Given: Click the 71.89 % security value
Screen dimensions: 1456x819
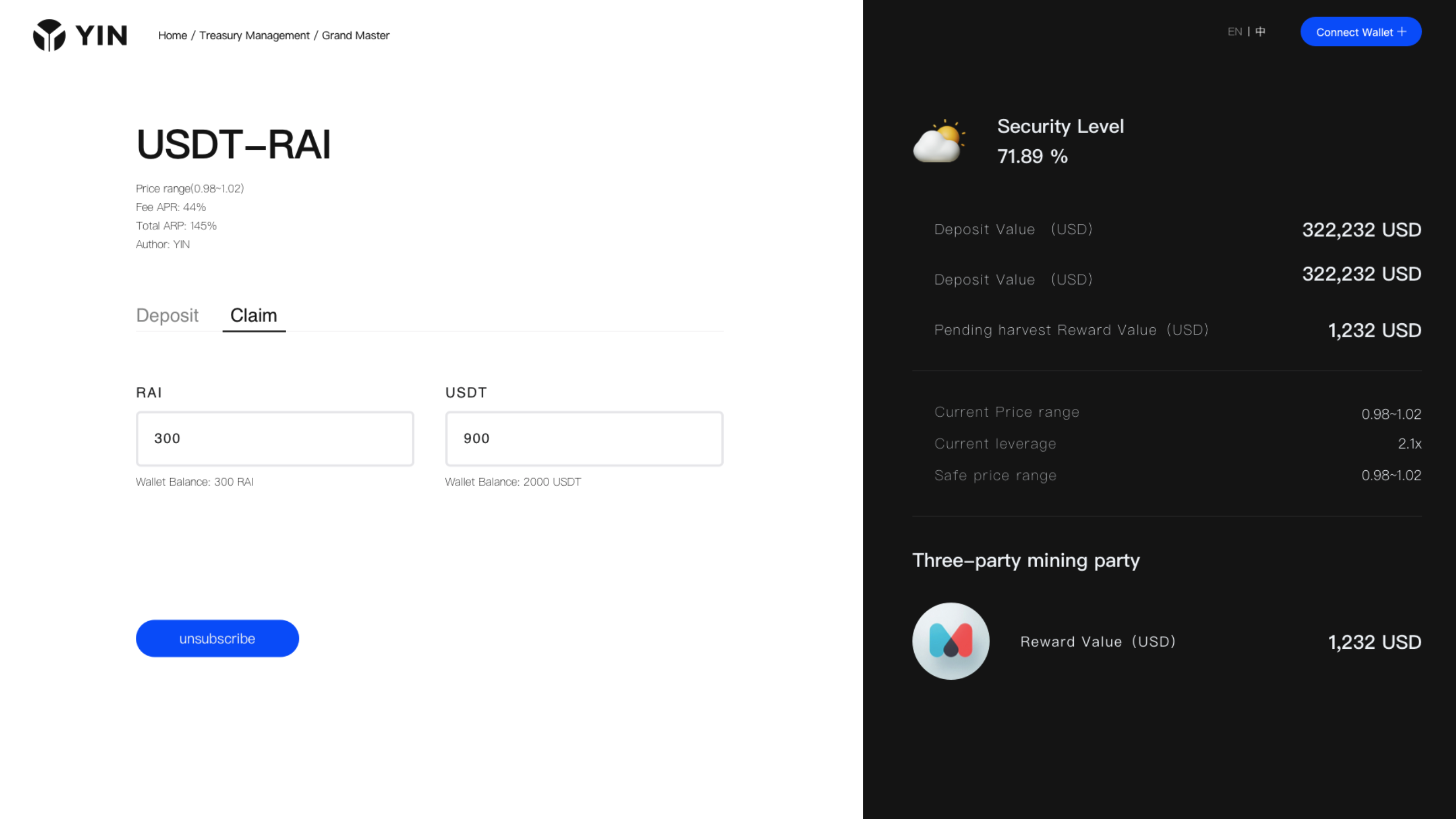Looking at the screenshot, I should point(1032,156).
